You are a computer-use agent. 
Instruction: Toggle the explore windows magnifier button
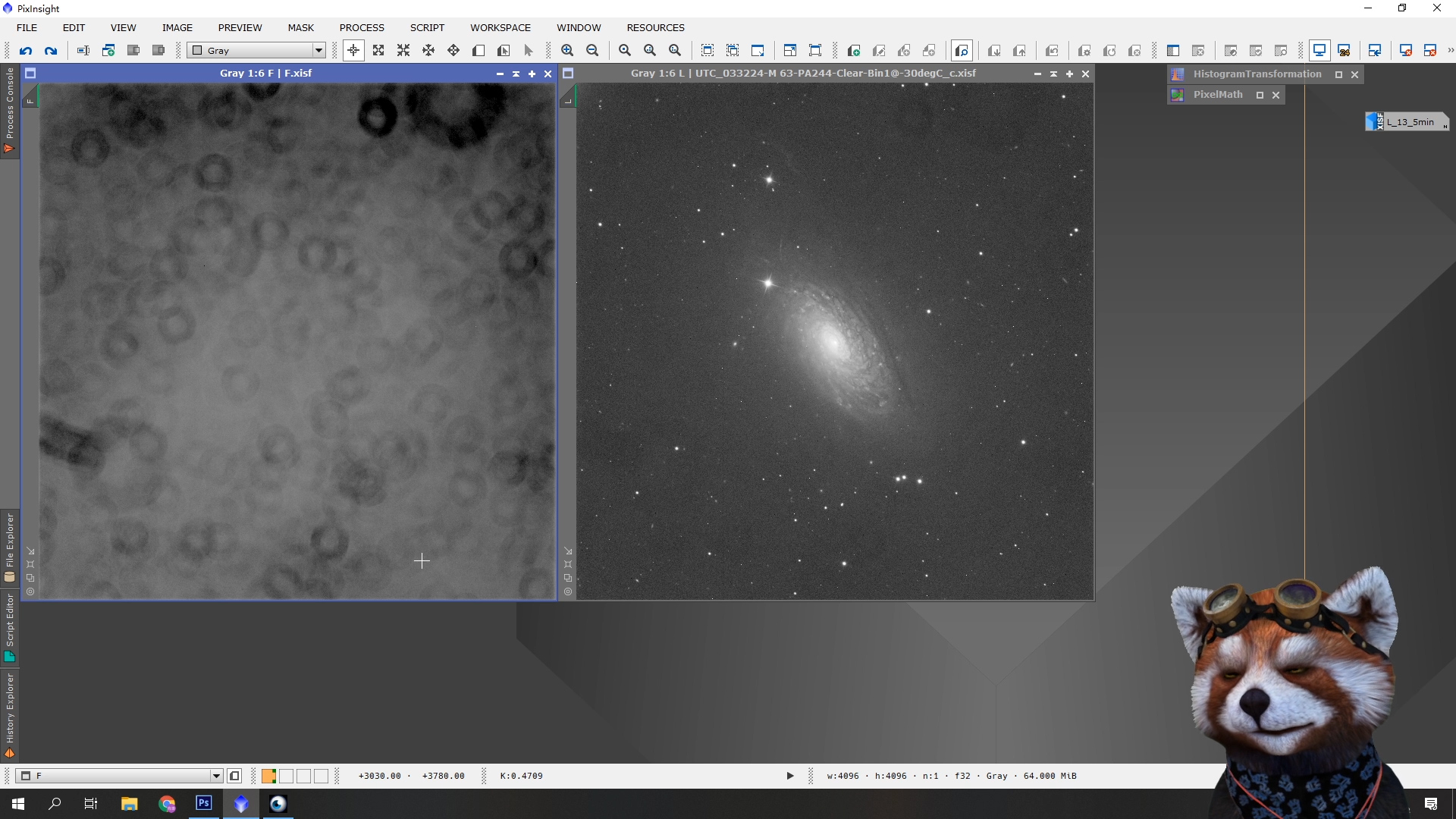(962, 51)
